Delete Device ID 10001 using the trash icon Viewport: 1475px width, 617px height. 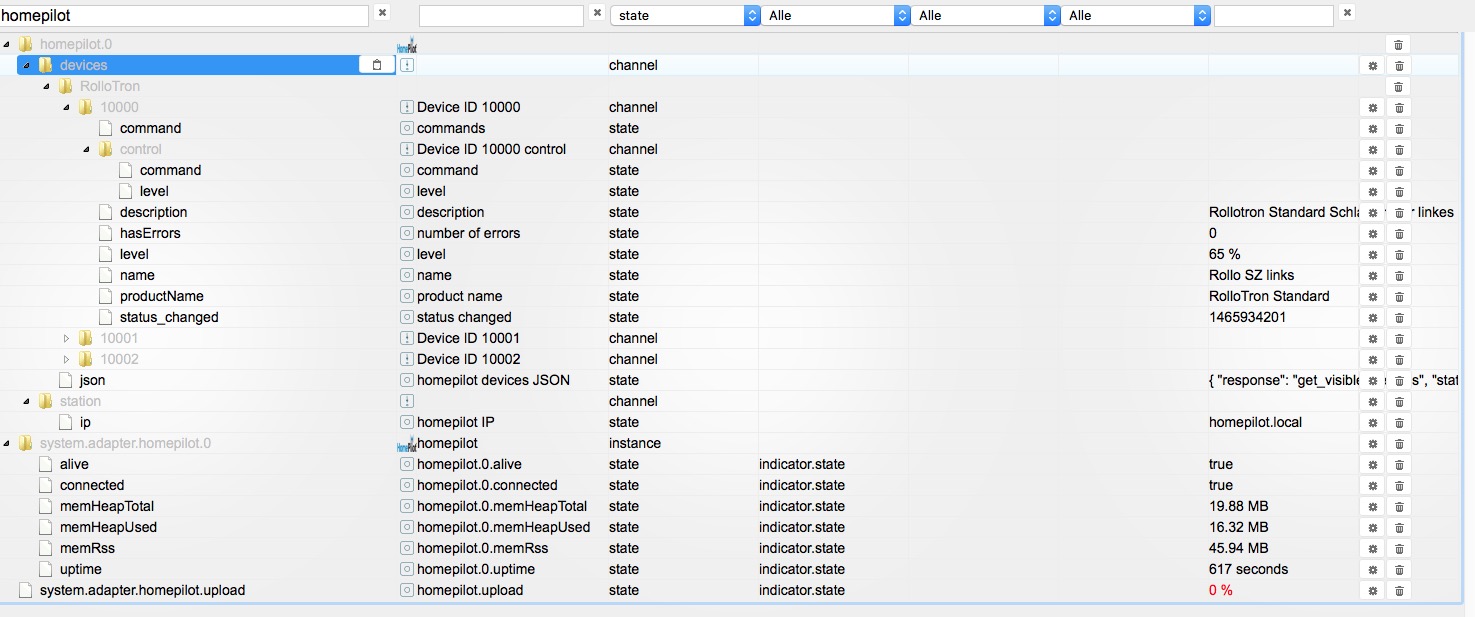(1399, 338)
